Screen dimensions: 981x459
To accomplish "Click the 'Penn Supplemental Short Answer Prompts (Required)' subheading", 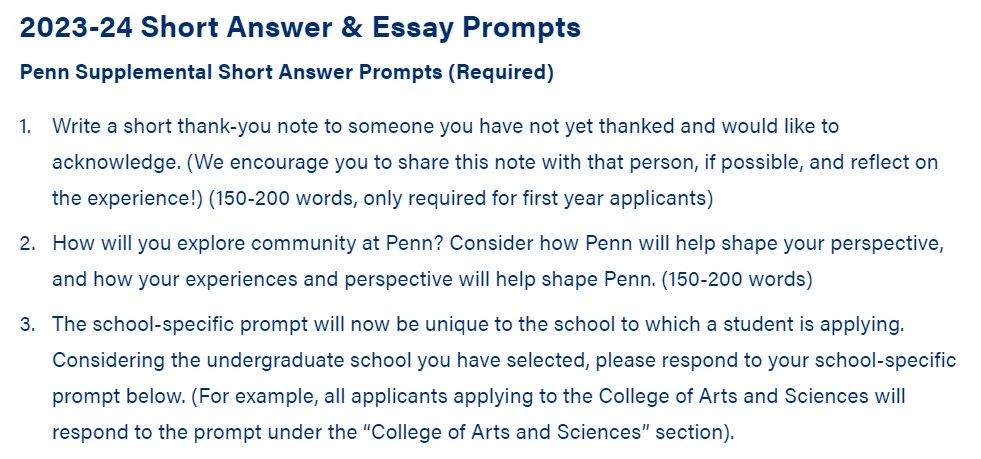I will coord(287,73).
